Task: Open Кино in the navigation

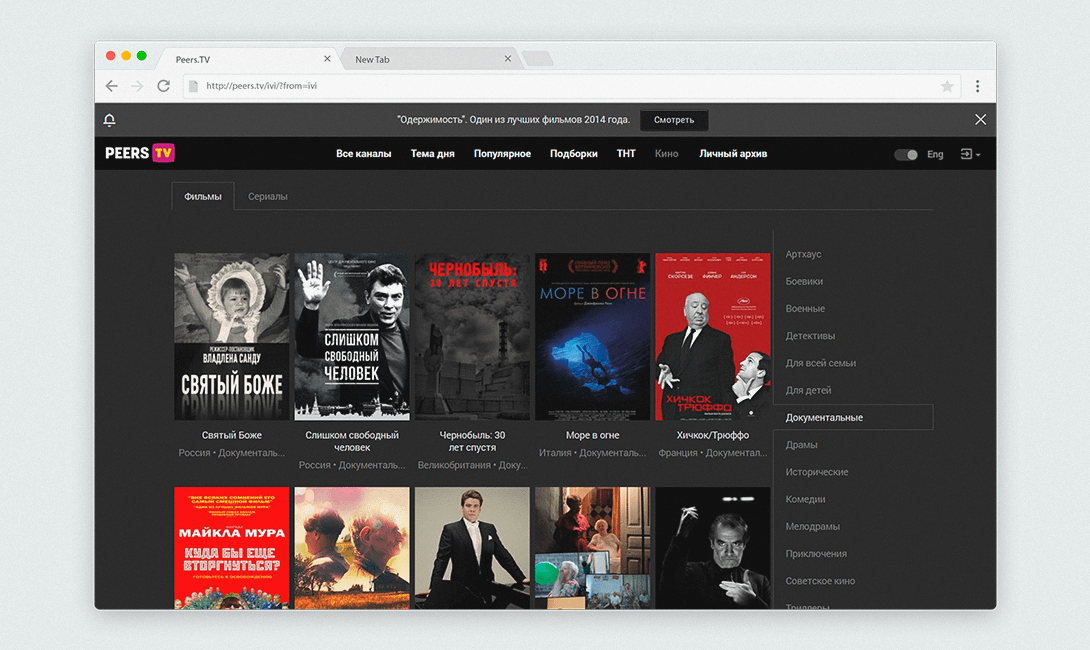Action: tap(666, 154)
